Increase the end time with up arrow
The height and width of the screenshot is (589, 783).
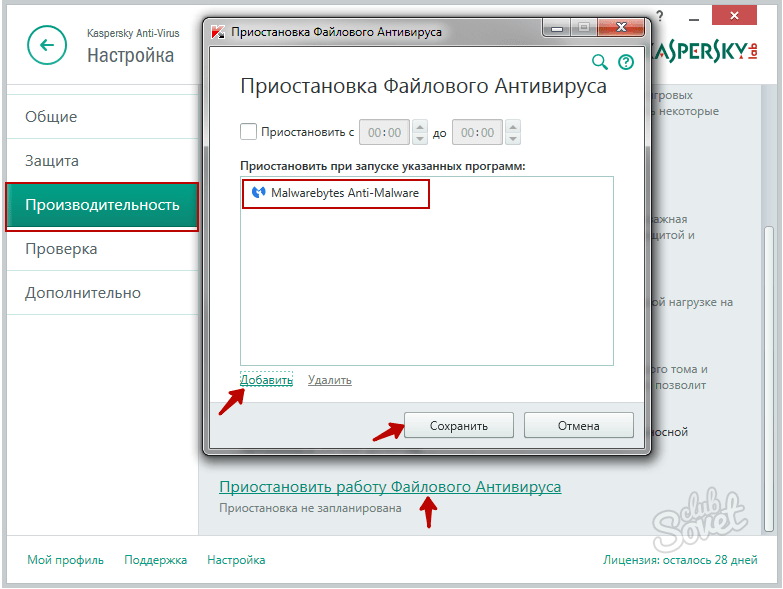[x=513, y=126]
